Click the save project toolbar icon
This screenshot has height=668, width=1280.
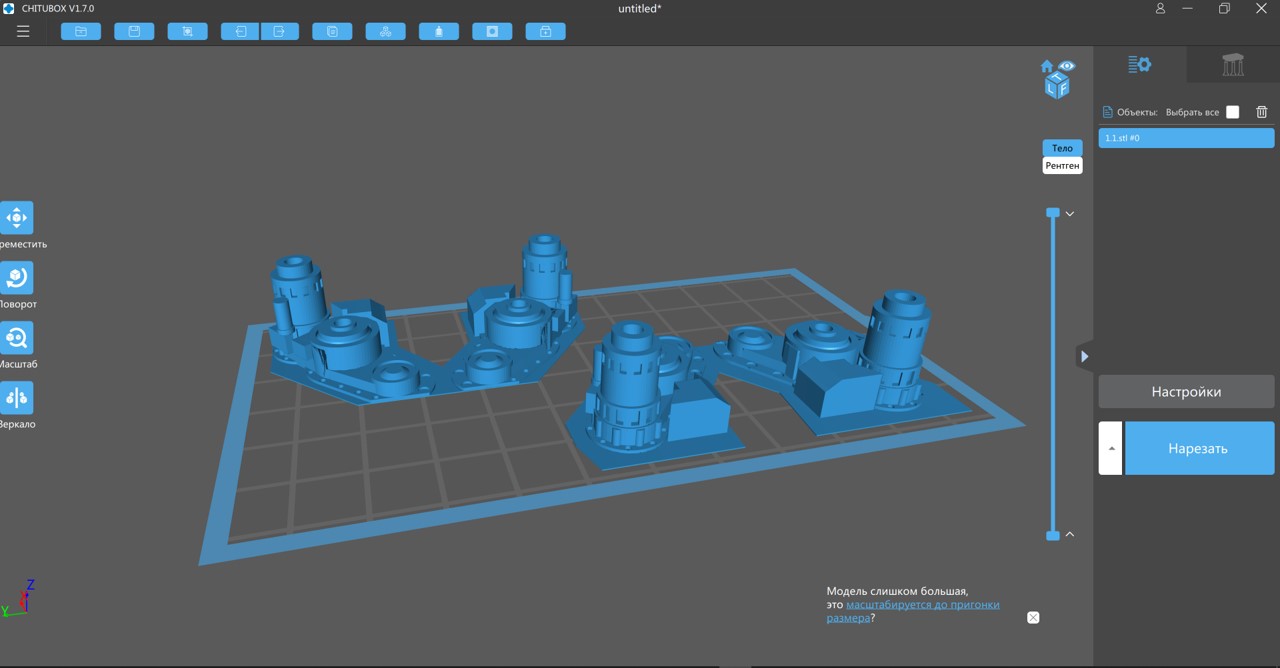point(134,31)
